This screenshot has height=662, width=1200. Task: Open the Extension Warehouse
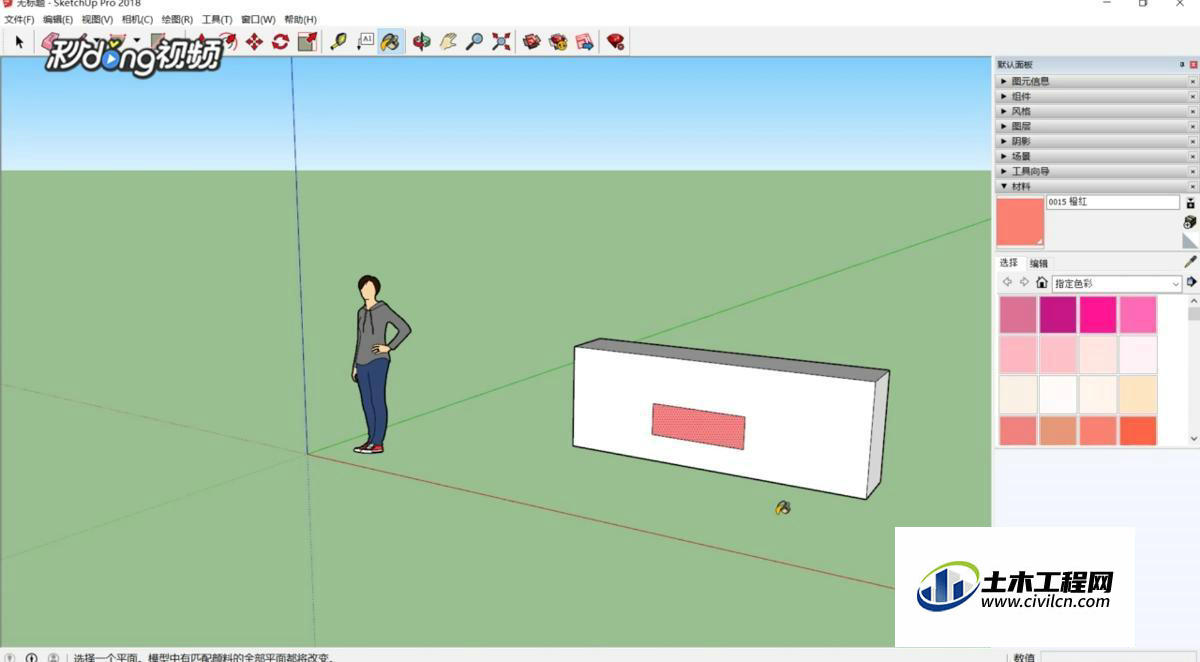click(x=558, y=42)
